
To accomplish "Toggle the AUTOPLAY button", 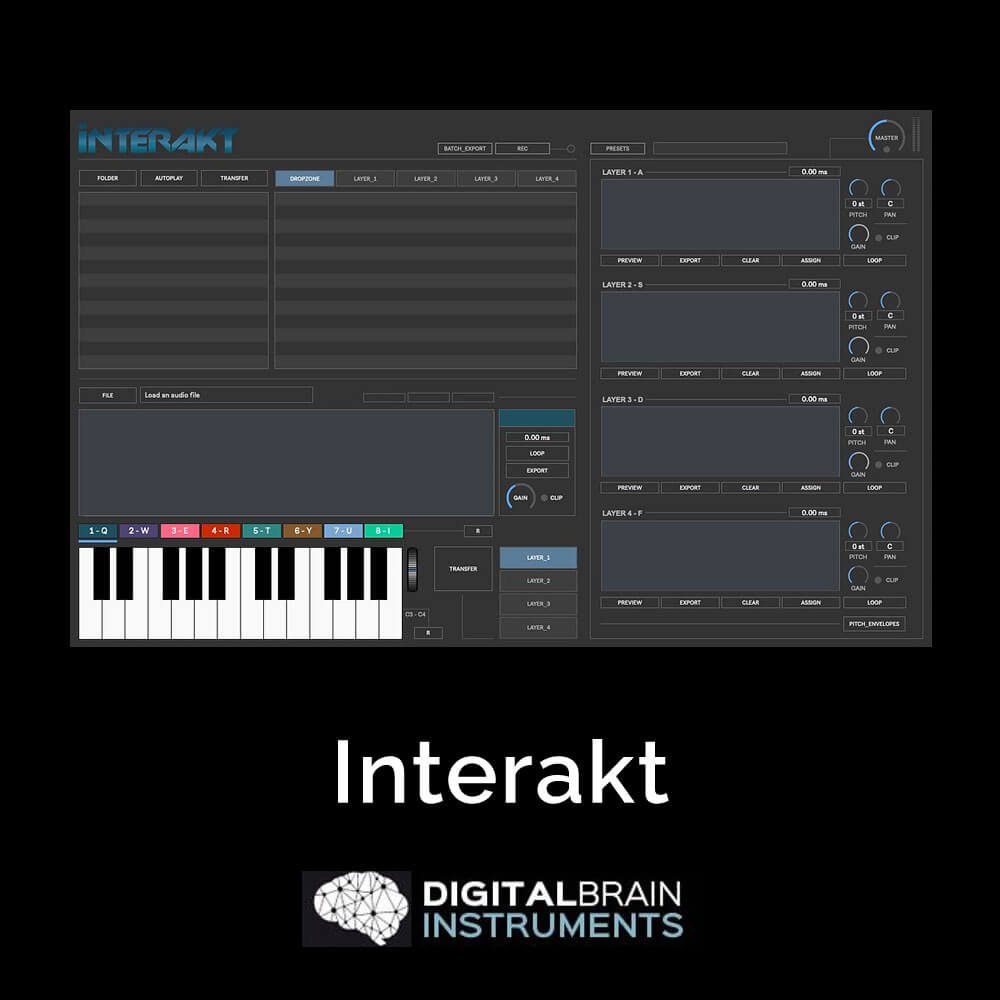I will point(168,177).
